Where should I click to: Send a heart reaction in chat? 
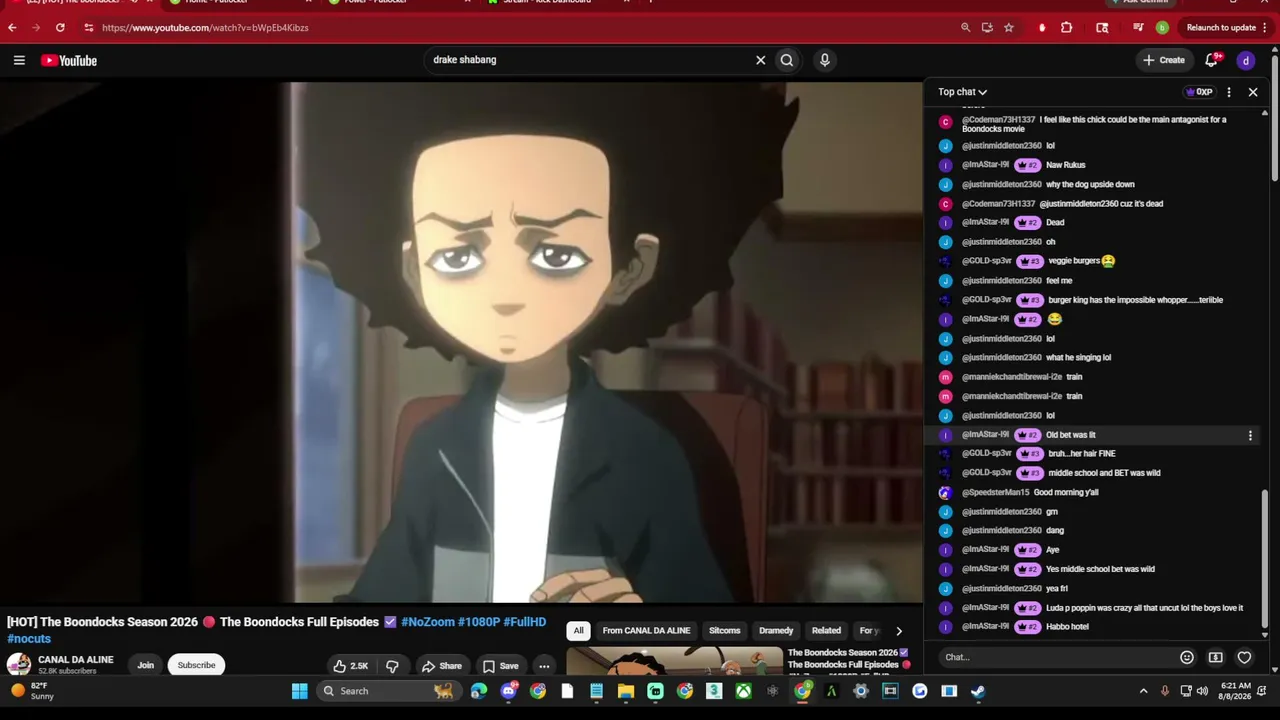pos(1244,657)
